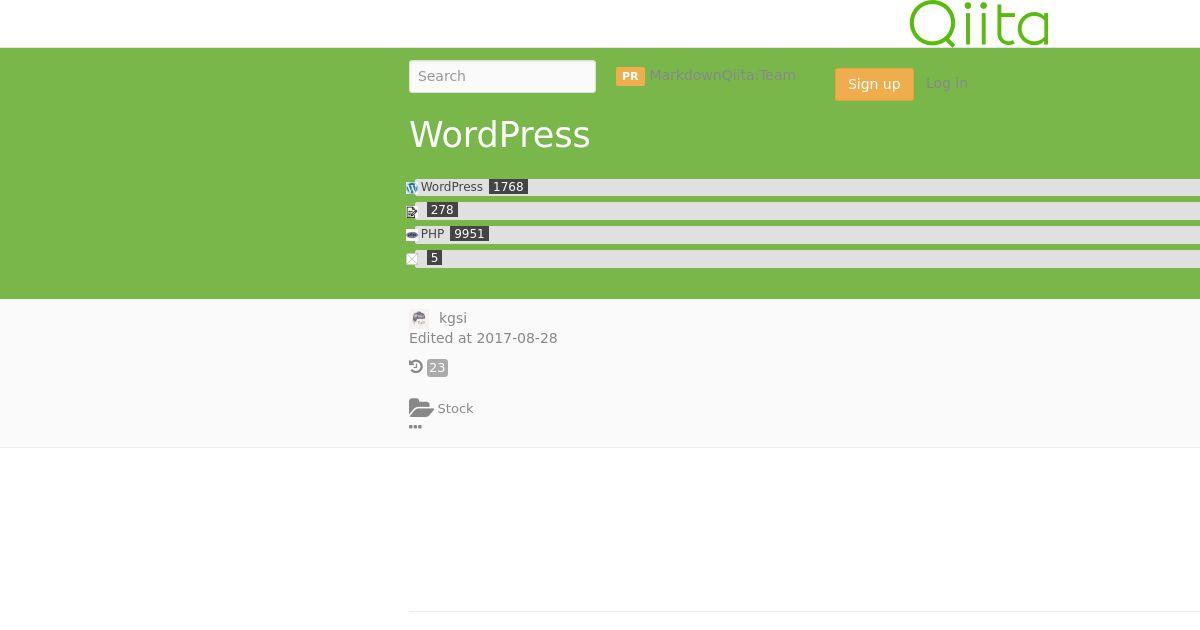Click the Sign up button
Image resolution: width=1200 pixels, height=630 pixels.
pos(874,84)
